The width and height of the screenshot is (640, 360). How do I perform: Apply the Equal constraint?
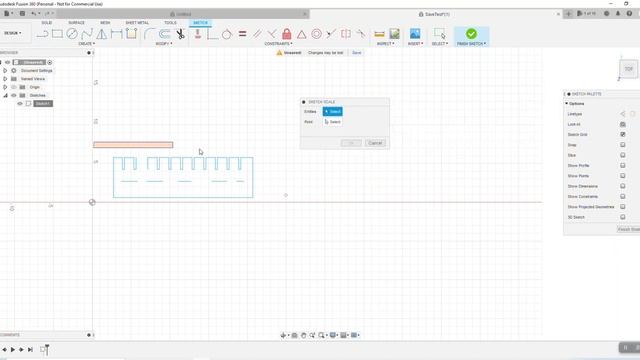[242, 34]
